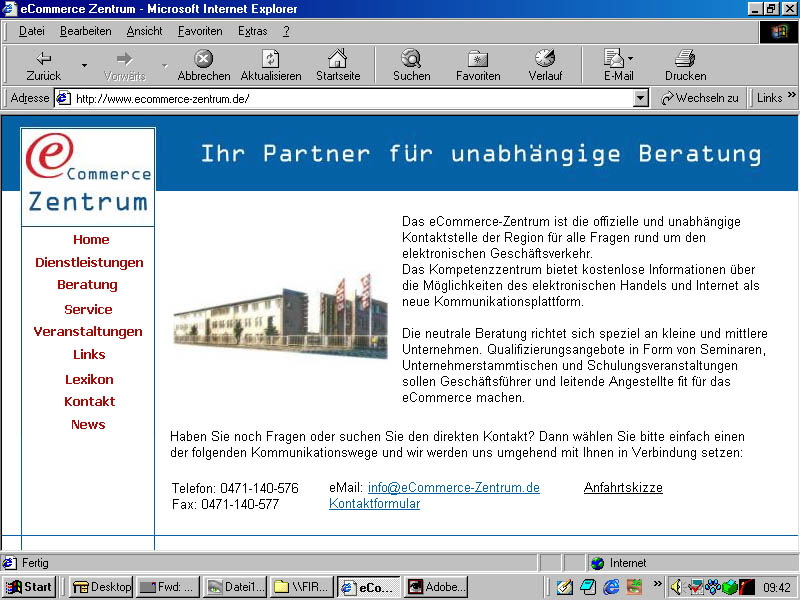The width and height of the screenshot is (800, 600).
Task: Expand the Links toolbar chevron
Action: coord(791,95)
